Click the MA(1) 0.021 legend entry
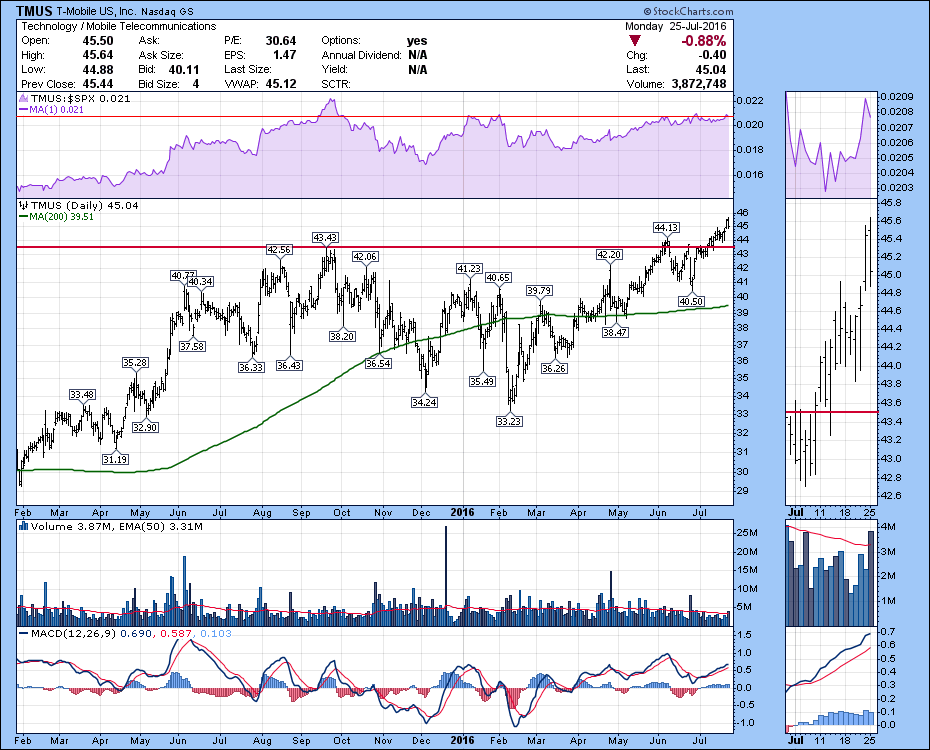 [x=52, y=110]
